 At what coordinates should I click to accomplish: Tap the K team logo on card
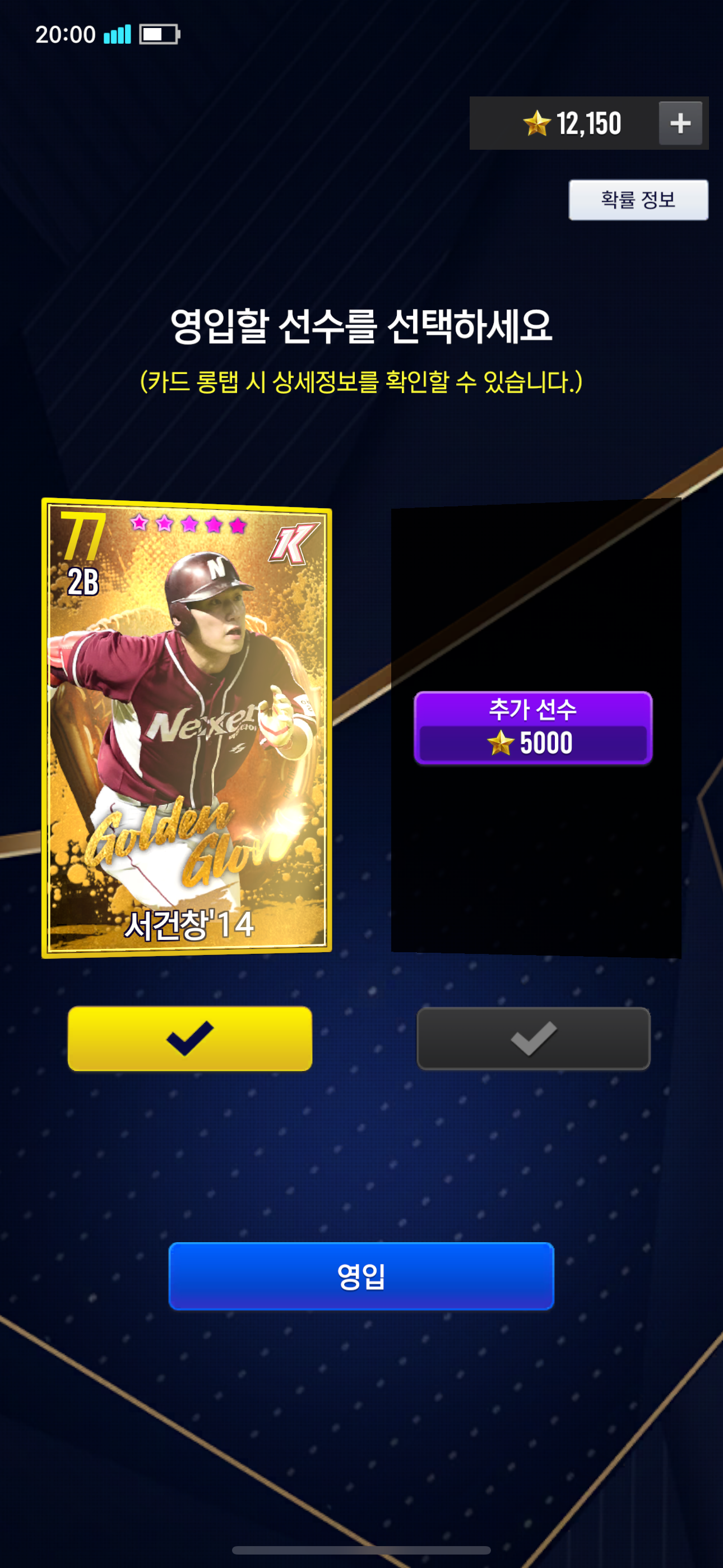294,543
